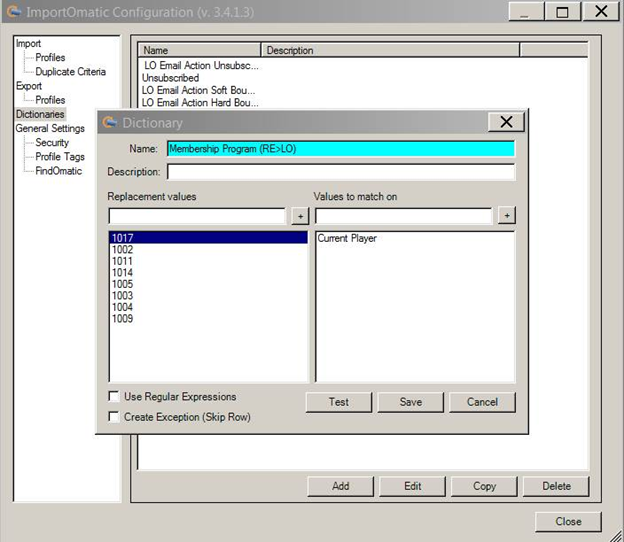Select replacement value 1009
The width and height of the screenshot is (624, 542).
pos(208,319)
